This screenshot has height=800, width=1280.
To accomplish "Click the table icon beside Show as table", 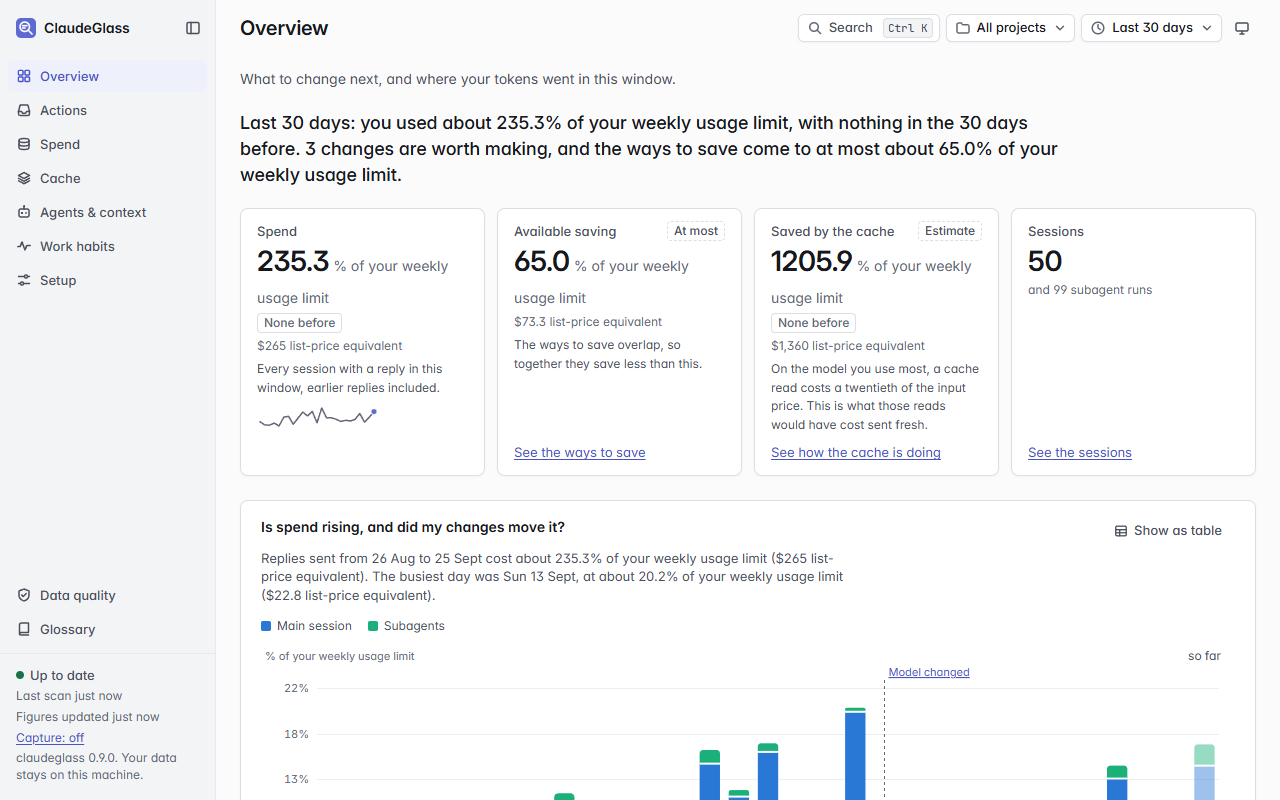I will pos(1121,531).
